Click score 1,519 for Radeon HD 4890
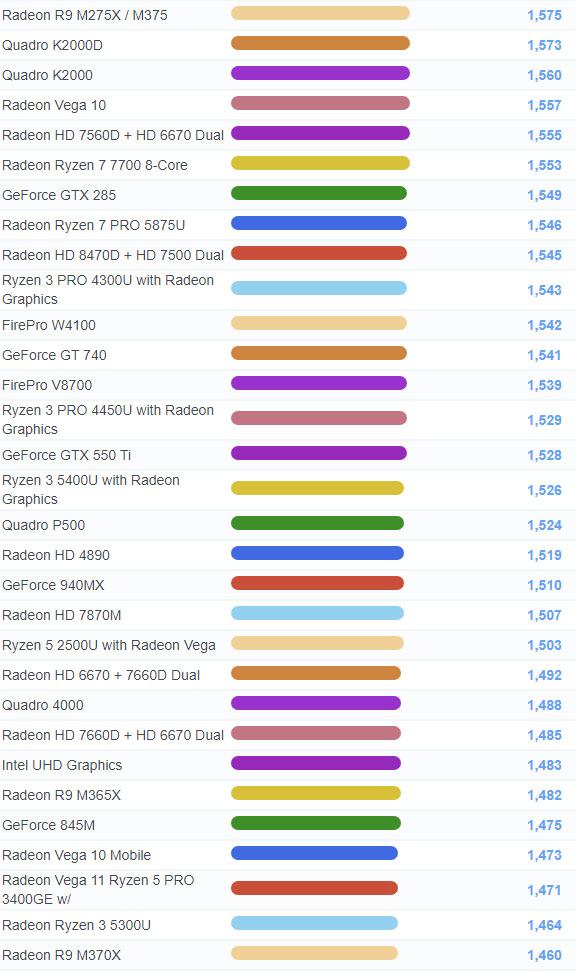 pos(544,555)
